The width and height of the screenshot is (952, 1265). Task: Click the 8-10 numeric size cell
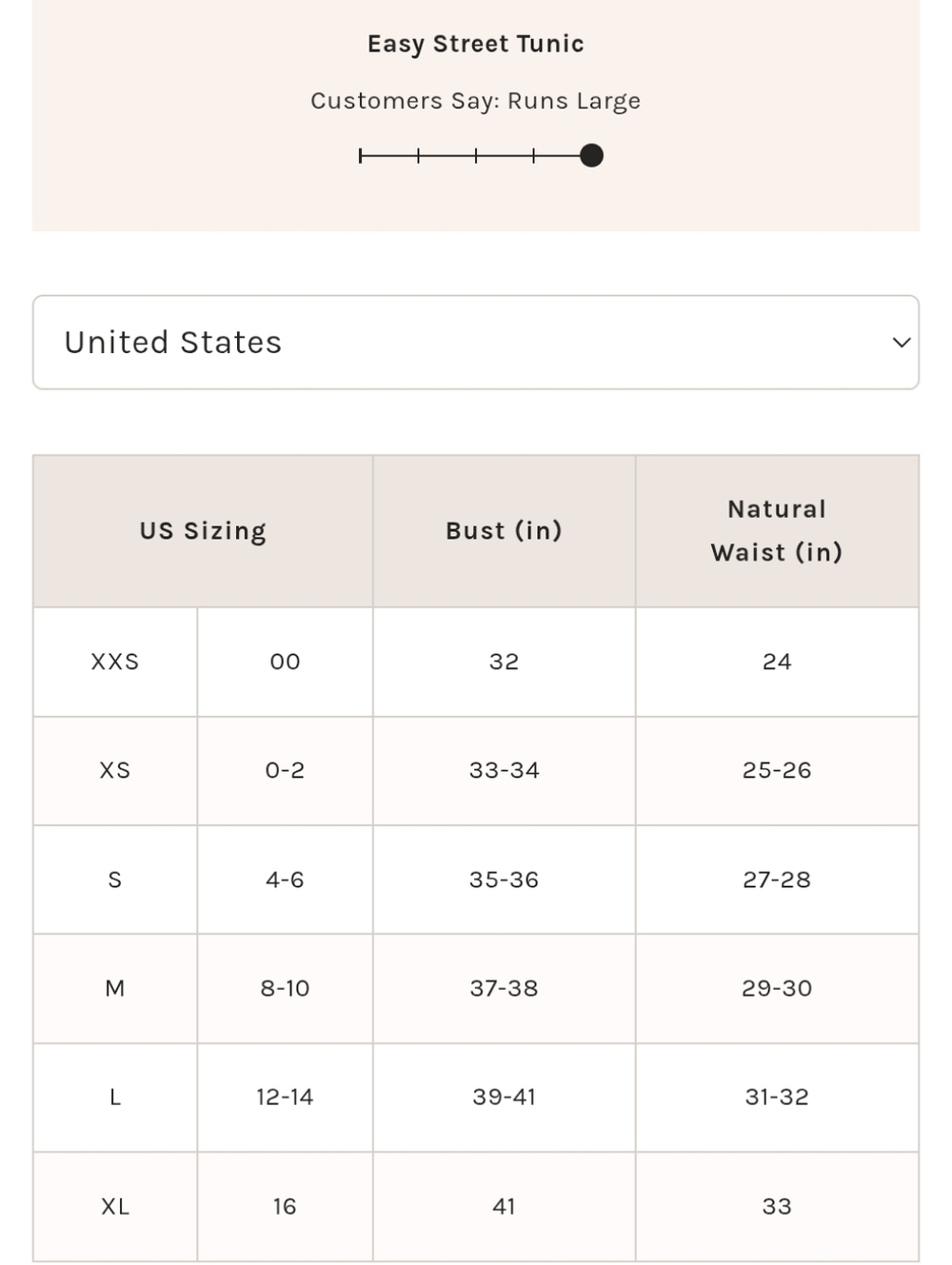click(285, 989)
